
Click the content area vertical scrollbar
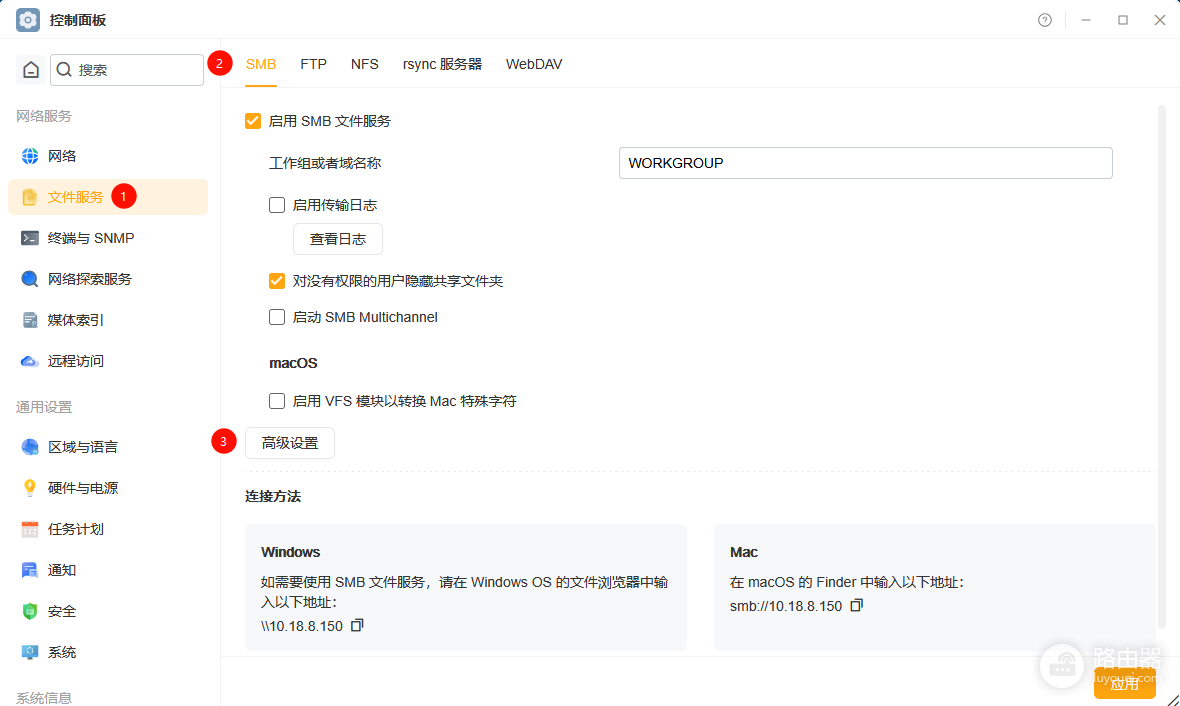click(1161, 367)
